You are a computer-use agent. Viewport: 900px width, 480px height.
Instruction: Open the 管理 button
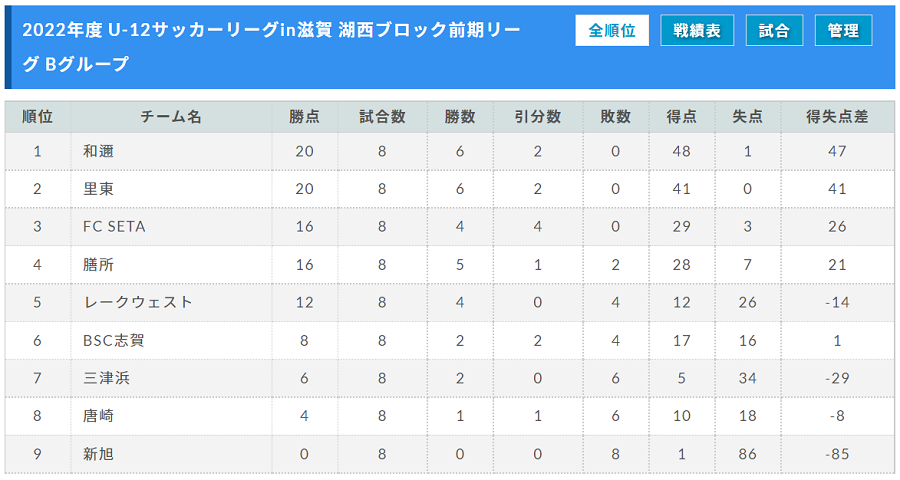843,30
